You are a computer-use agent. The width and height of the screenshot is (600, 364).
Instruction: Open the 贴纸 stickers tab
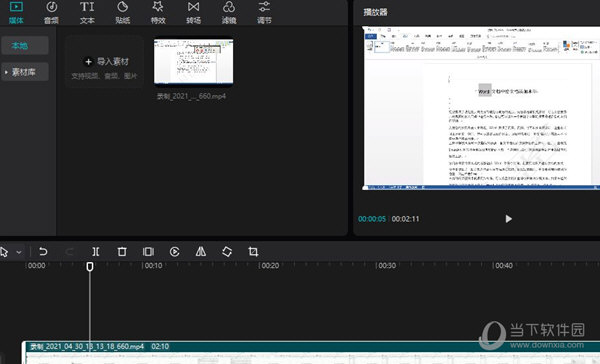122,13
